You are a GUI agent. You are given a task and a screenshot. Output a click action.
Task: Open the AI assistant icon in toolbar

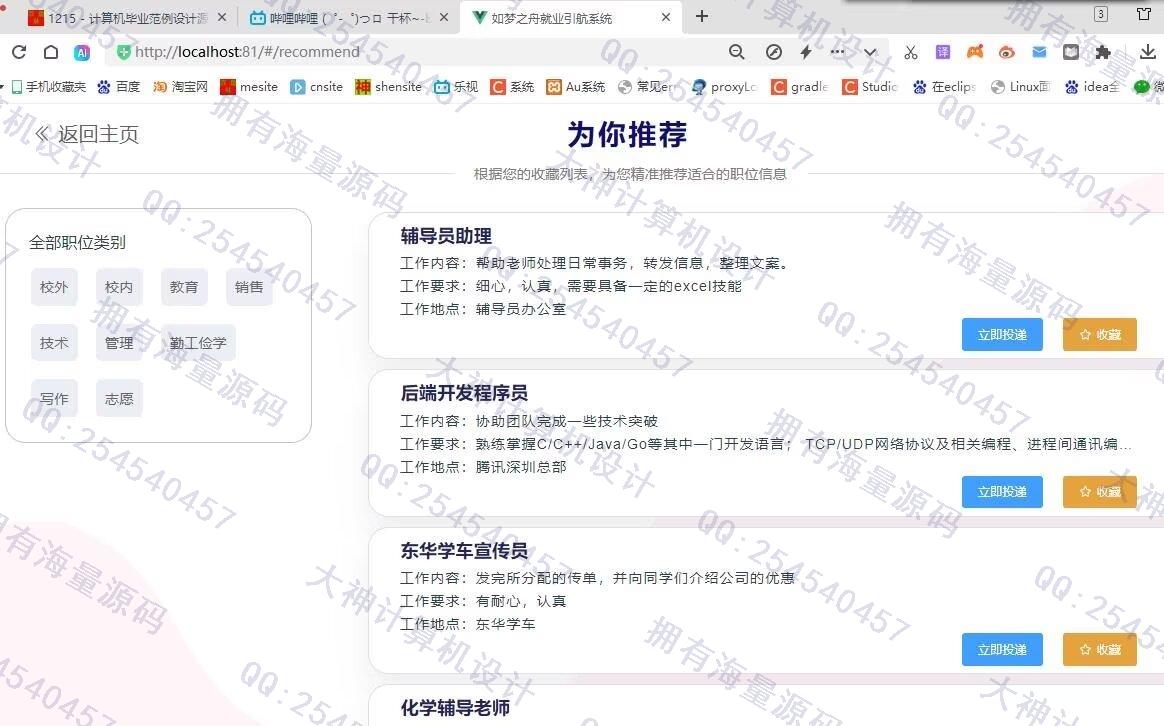point(82,52)
